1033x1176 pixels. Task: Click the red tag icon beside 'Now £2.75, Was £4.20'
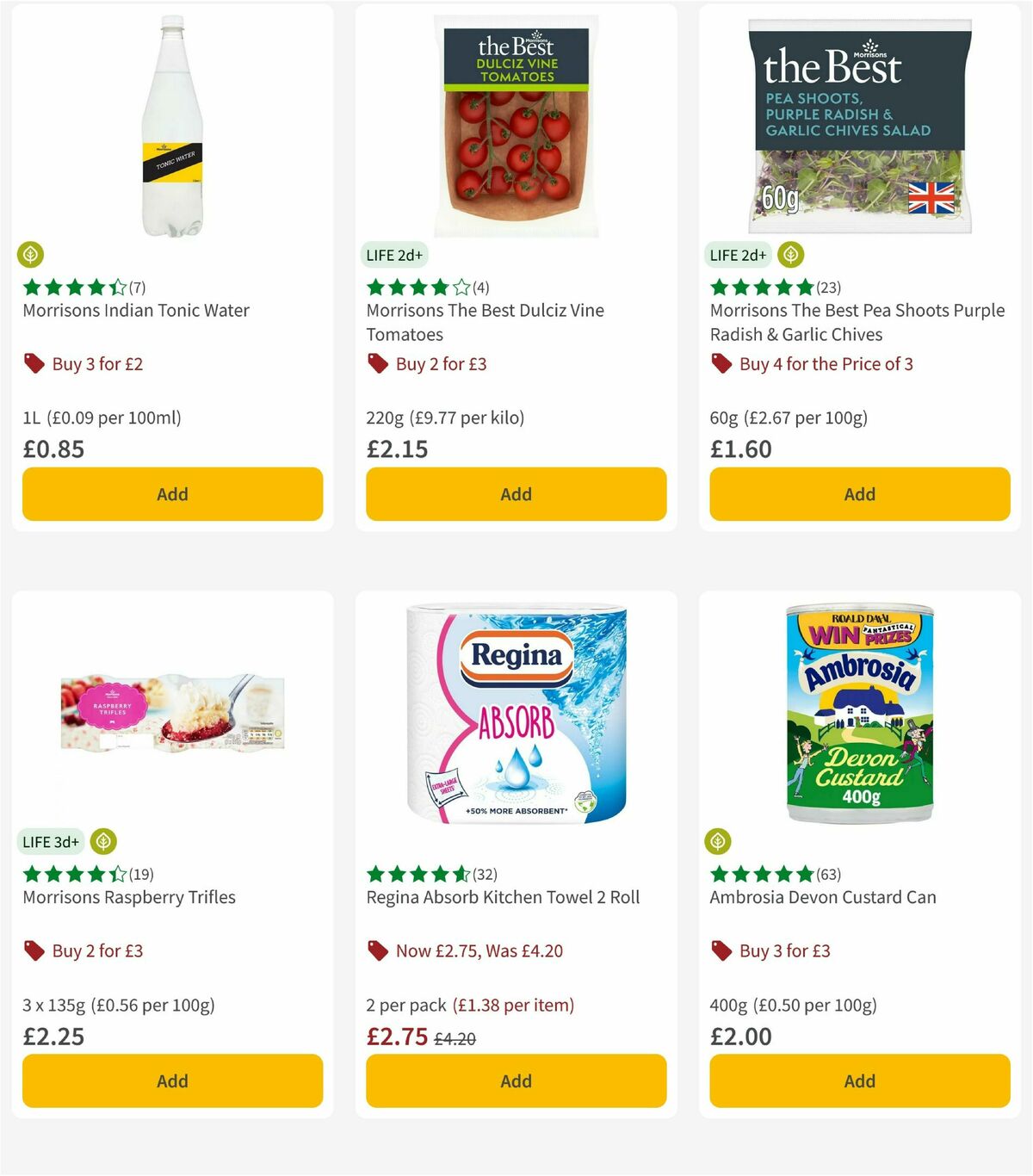click(x=379, y=950)
